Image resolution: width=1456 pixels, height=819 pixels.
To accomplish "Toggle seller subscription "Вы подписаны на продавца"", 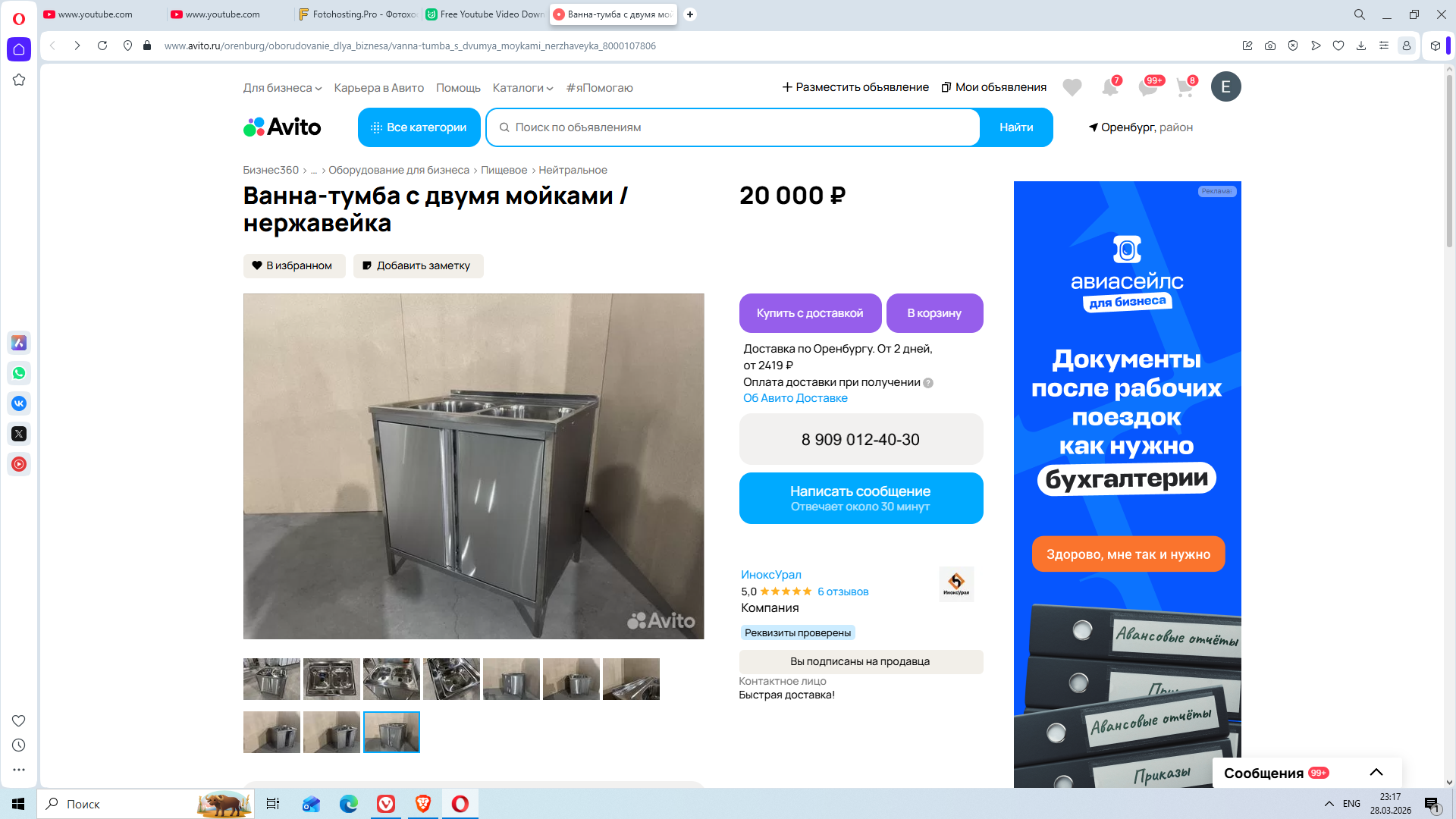I will (x=860, y=662).
